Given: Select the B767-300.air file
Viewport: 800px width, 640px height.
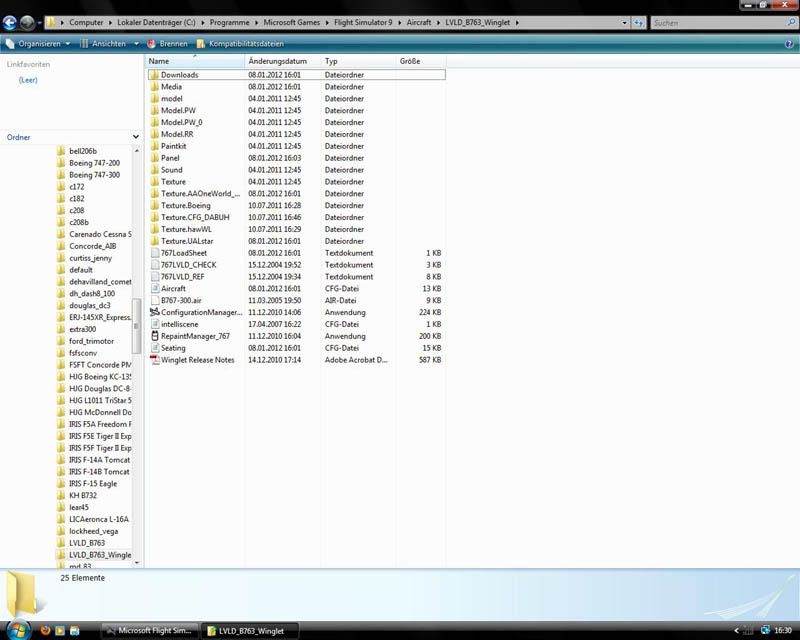Looking at the screenshot, I should [x=181, y=300].
